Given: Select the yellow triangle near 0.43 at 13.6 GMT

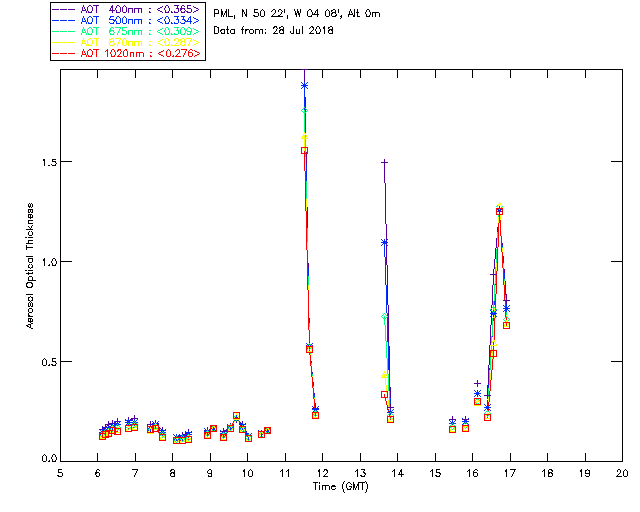Looking at the screenshot, I should (384, 375).
